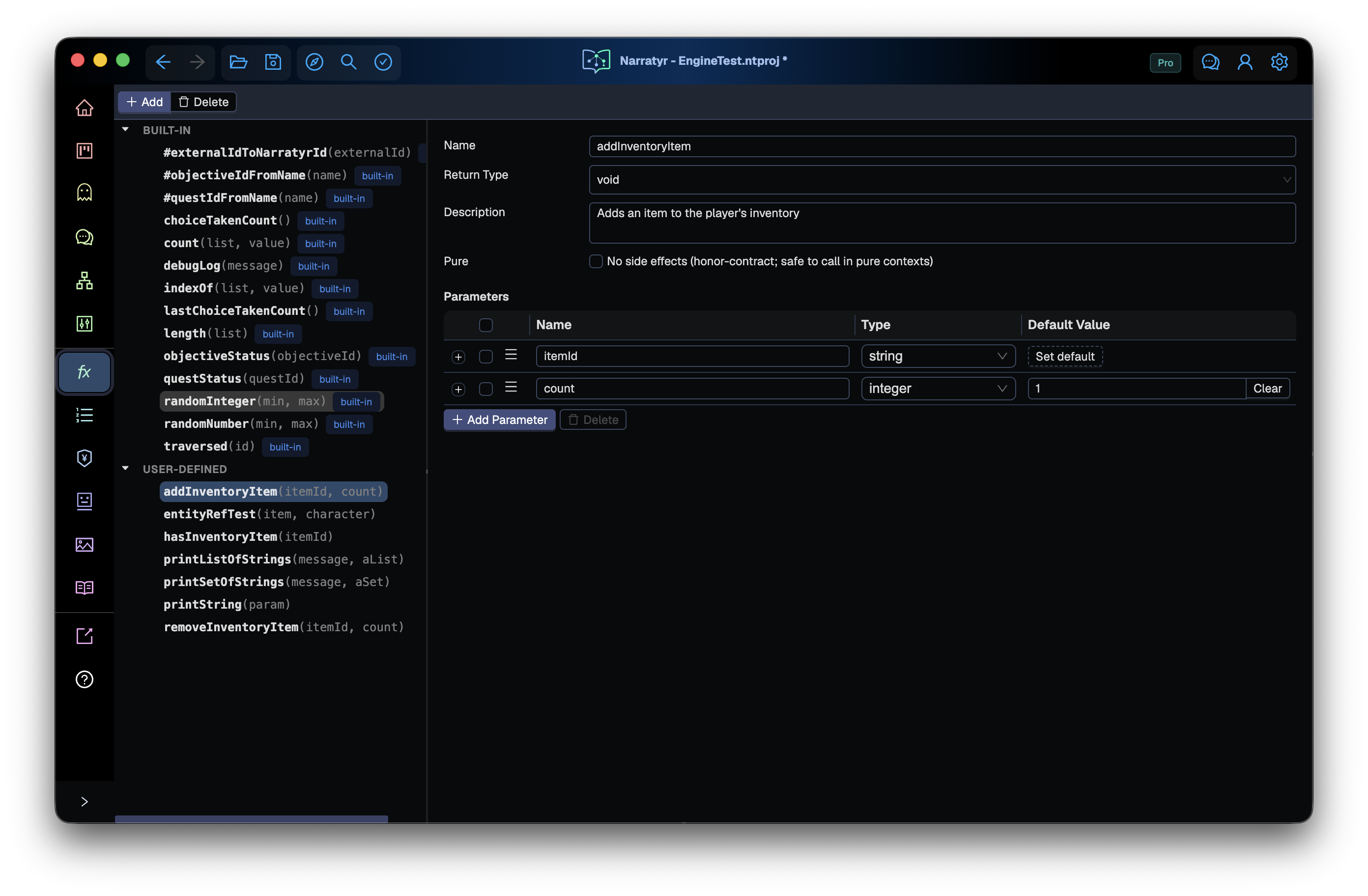This screenshot has height=896, width=1368.
Task: Select removeInventoryItem(itemId, count) function
Action: tap(284, 628)
